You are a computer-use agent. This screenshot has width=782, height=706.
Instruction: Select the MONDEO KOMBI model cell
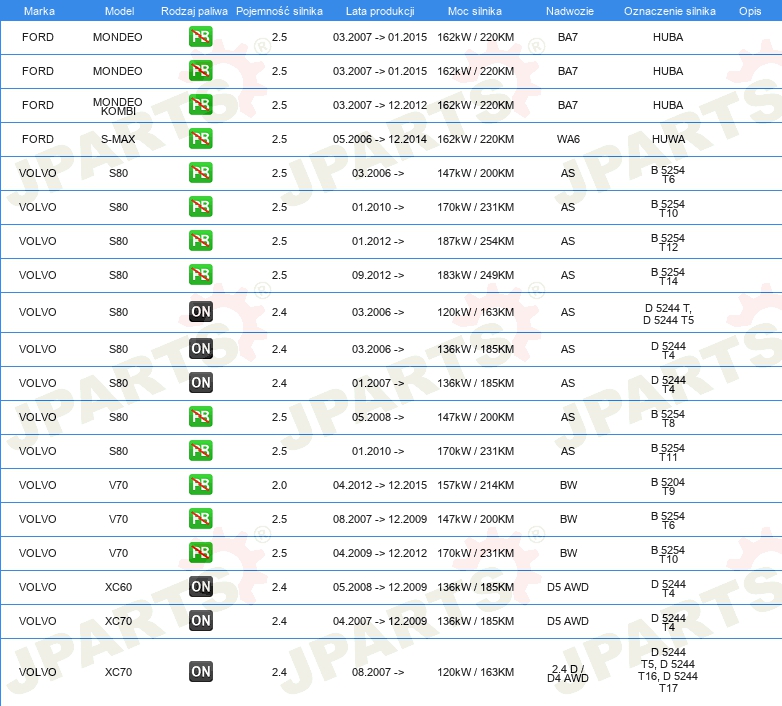point(118,106)
